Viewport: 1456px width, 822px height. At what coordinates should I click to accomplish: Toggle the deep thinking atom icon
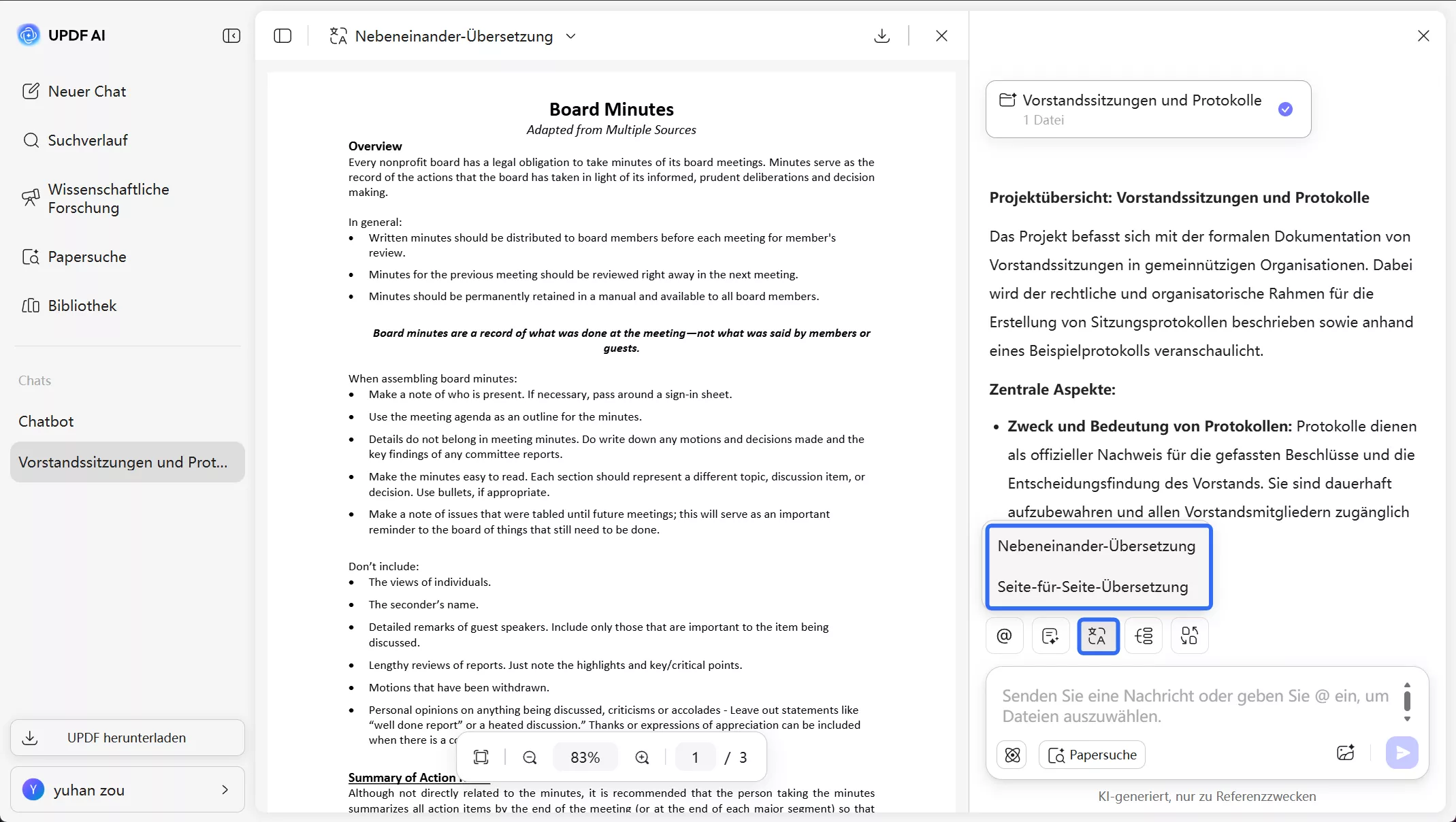tap(1012, 755)
